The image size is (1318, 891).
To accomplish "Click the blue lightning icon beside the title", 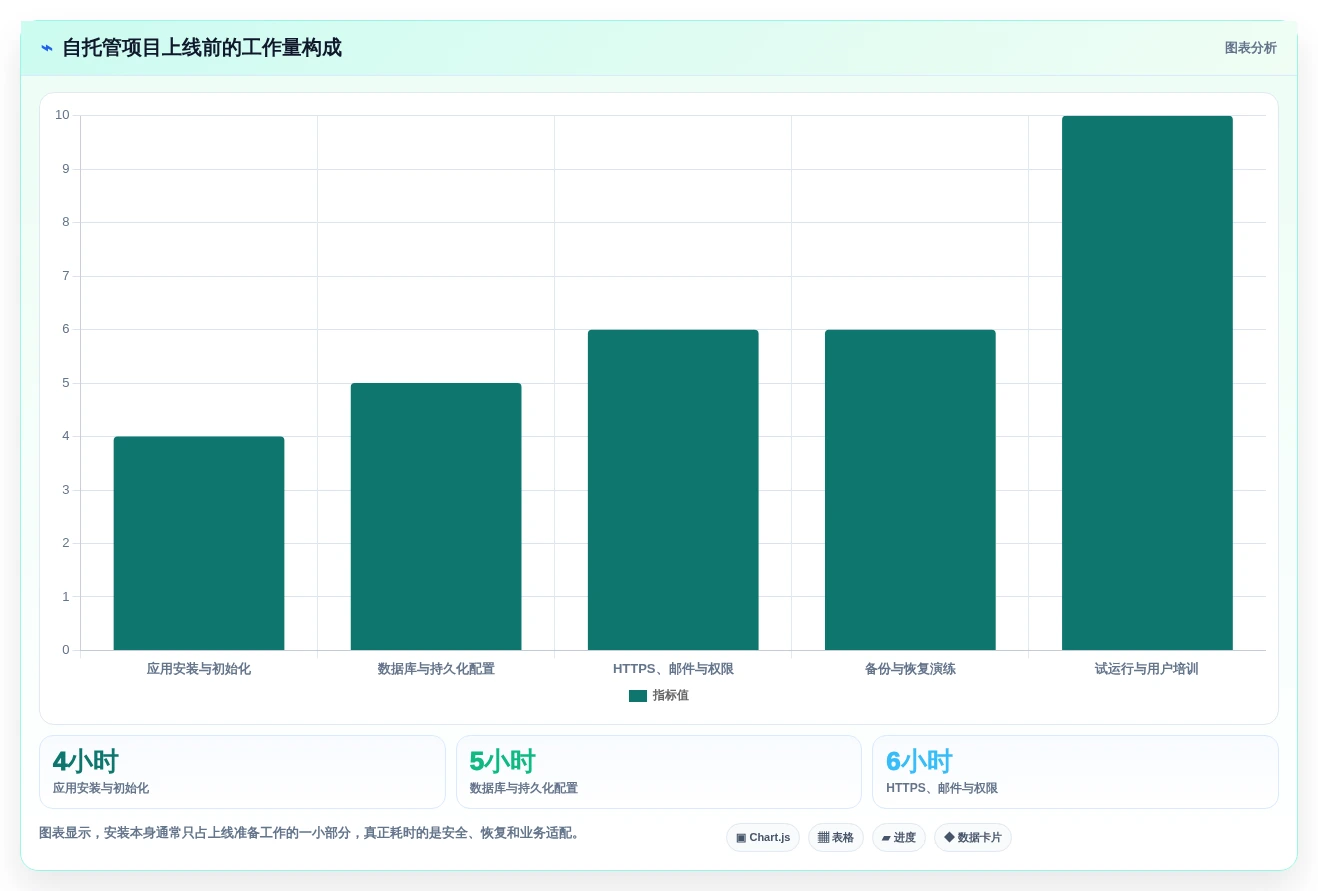I will pyautogui.click(x=46, y=48).
